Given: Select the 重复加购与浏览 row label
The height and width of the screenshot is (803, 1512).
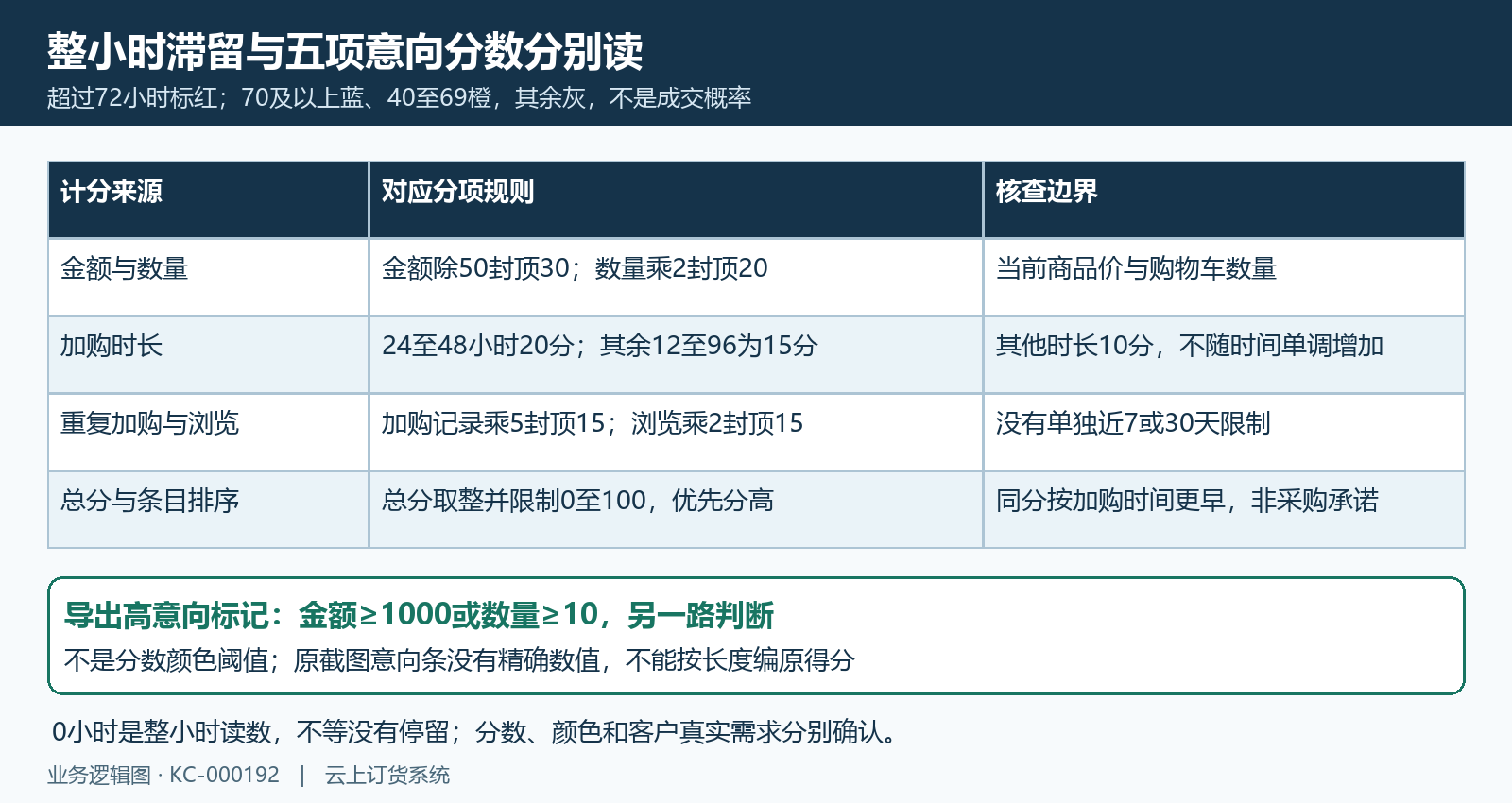Looking at the screenshot, I should coord(208,432).
